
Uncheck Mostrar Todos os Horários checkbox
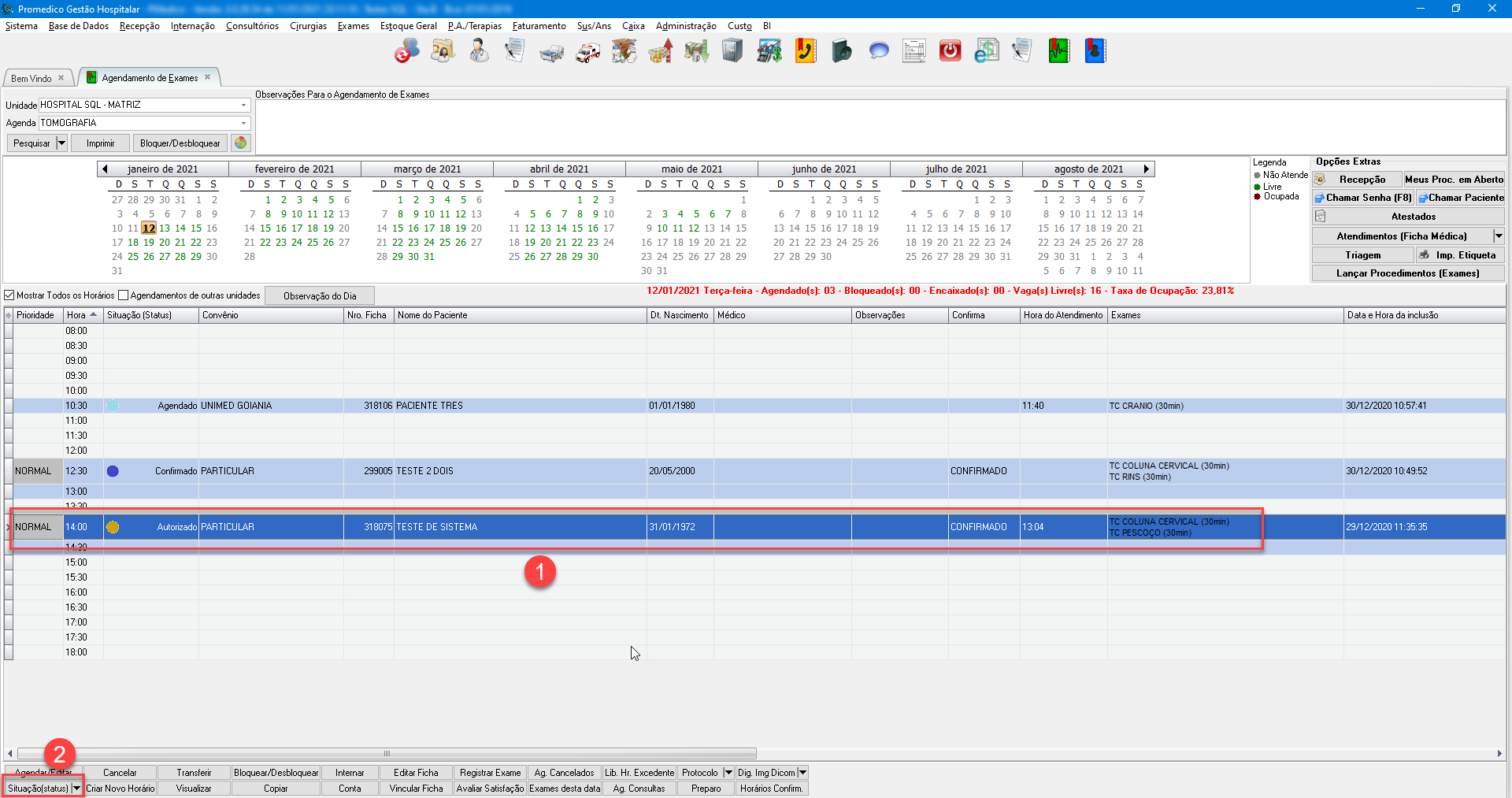coord(9,295)
